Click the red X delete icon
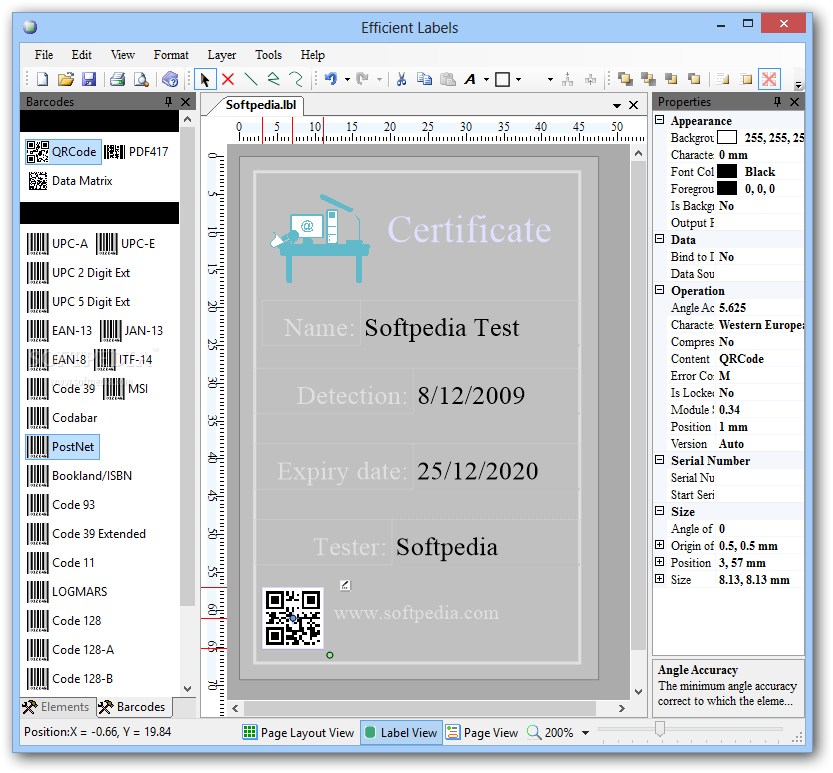The image size is (833, 773). coord(228,79)
